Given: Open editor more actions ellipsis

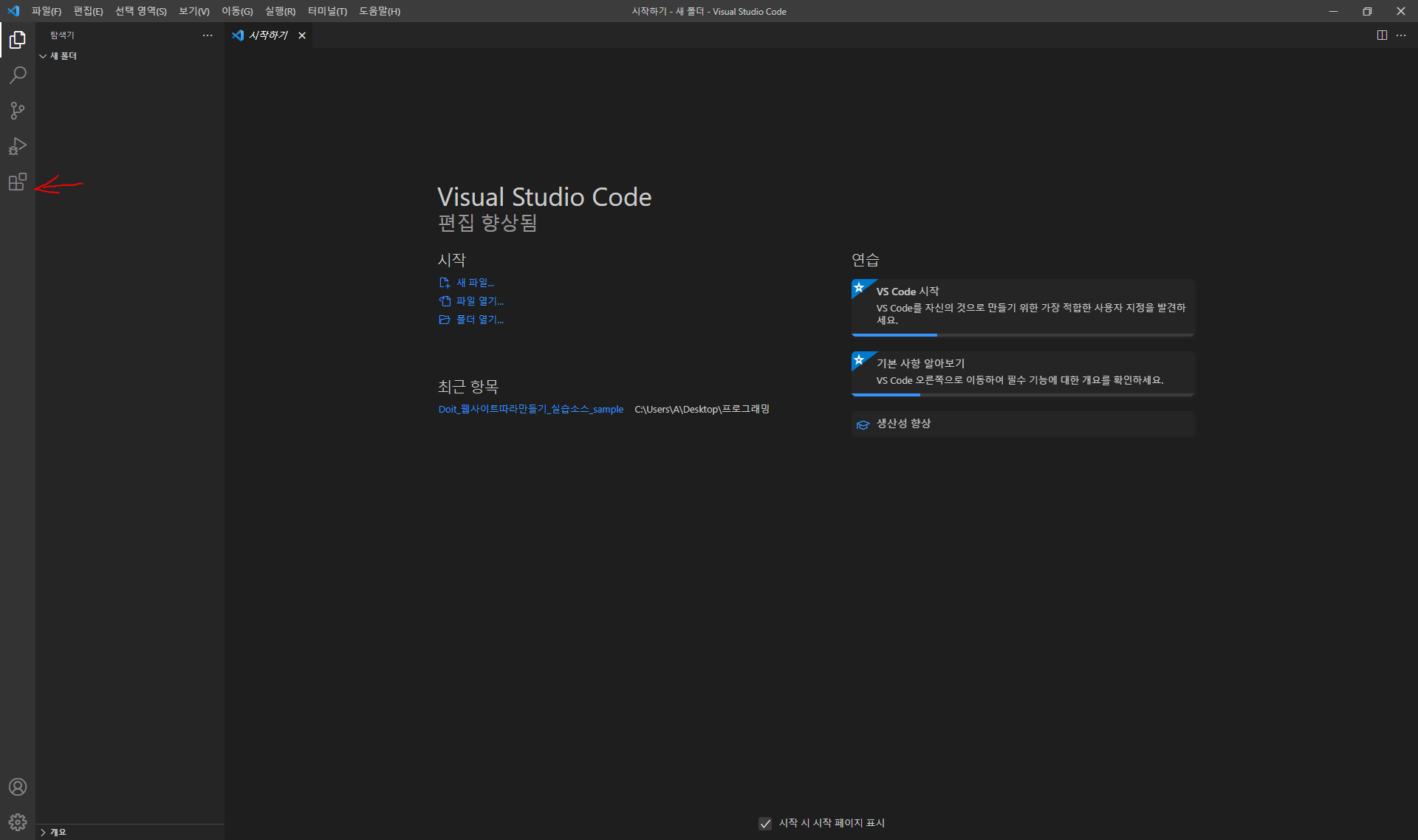Looking at the screenshot, I should point(1401,35).
